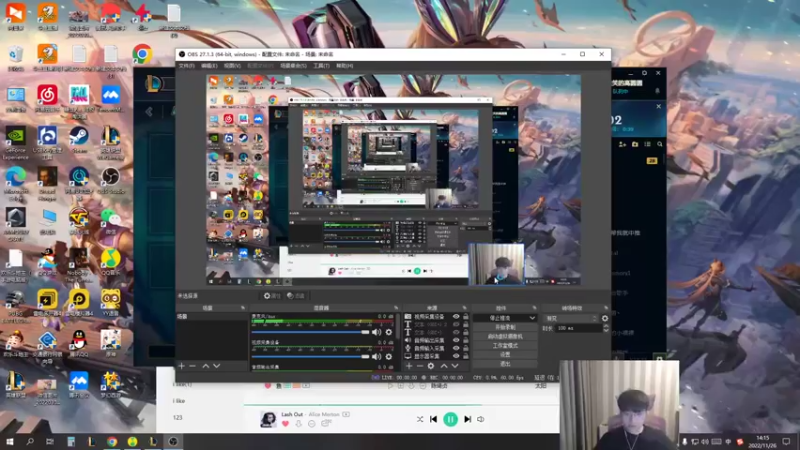This screenshot has height=450, width=800.
Task: Seek in the music player progress bar
Action: (x=401, y=405)
